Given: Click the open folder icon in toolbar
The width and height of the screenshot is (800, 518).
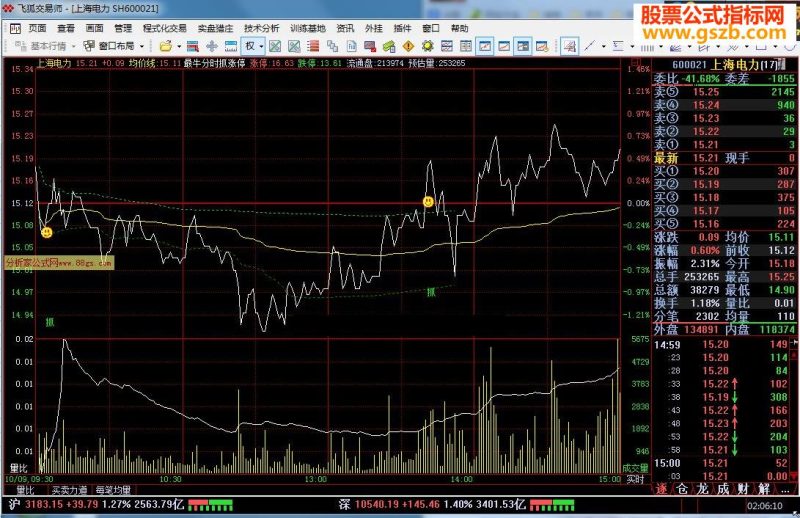Looking at the screenshot, I should click(165, 46).
